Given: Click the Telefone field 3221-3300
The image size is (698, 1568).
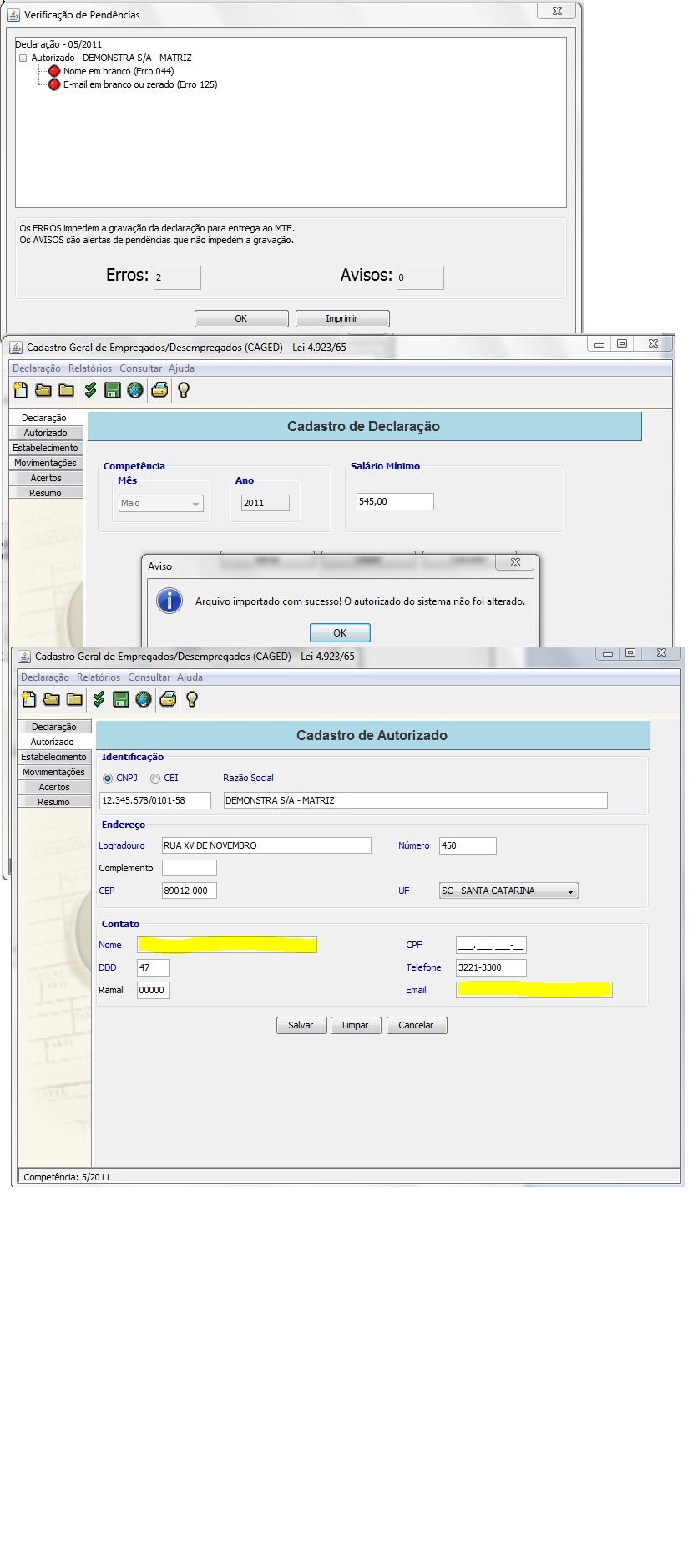Looking at the screenshot, I should (491, 967).
